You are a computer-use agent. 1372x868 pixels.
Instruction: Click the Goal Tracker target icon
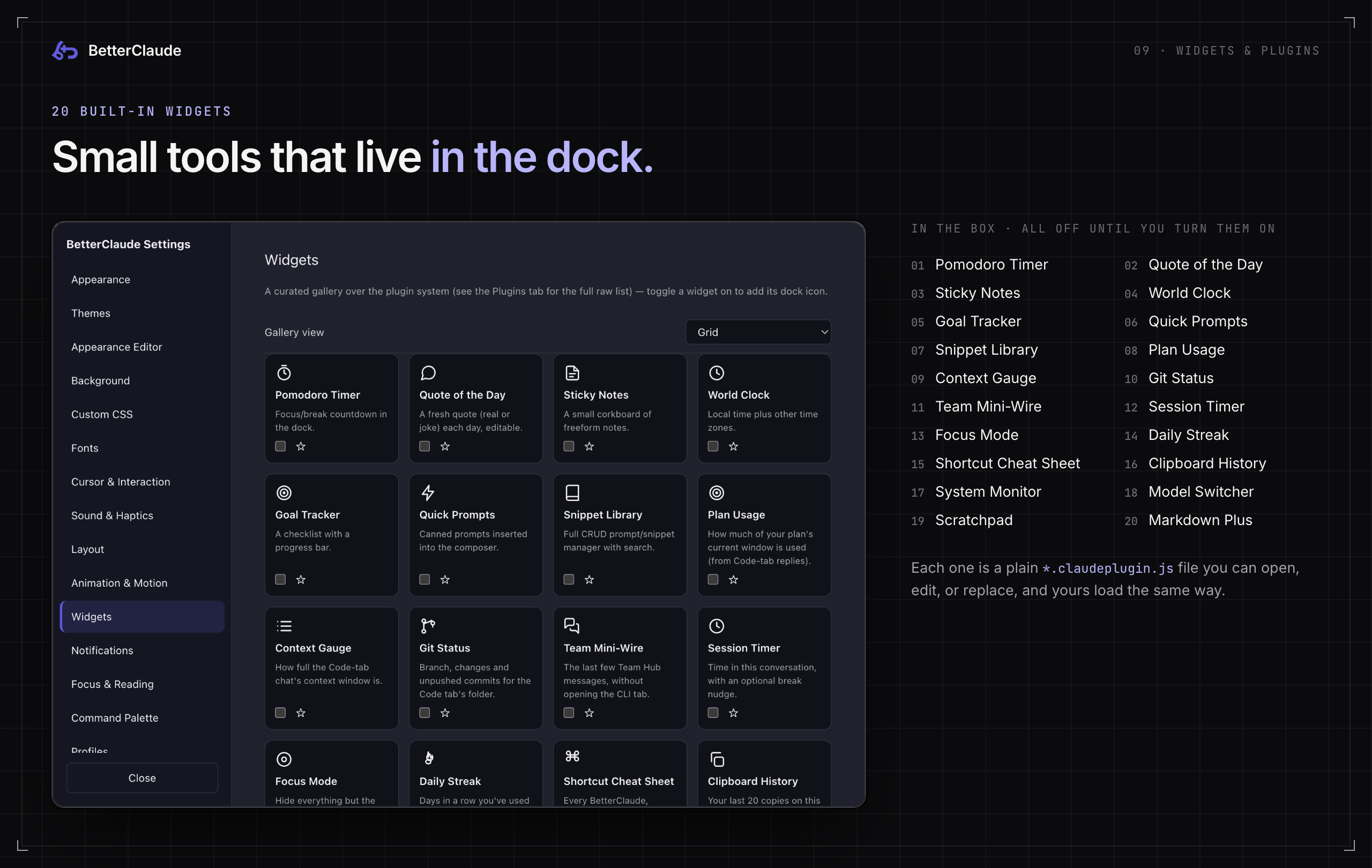pyautogui.click(x=284, y=492)
